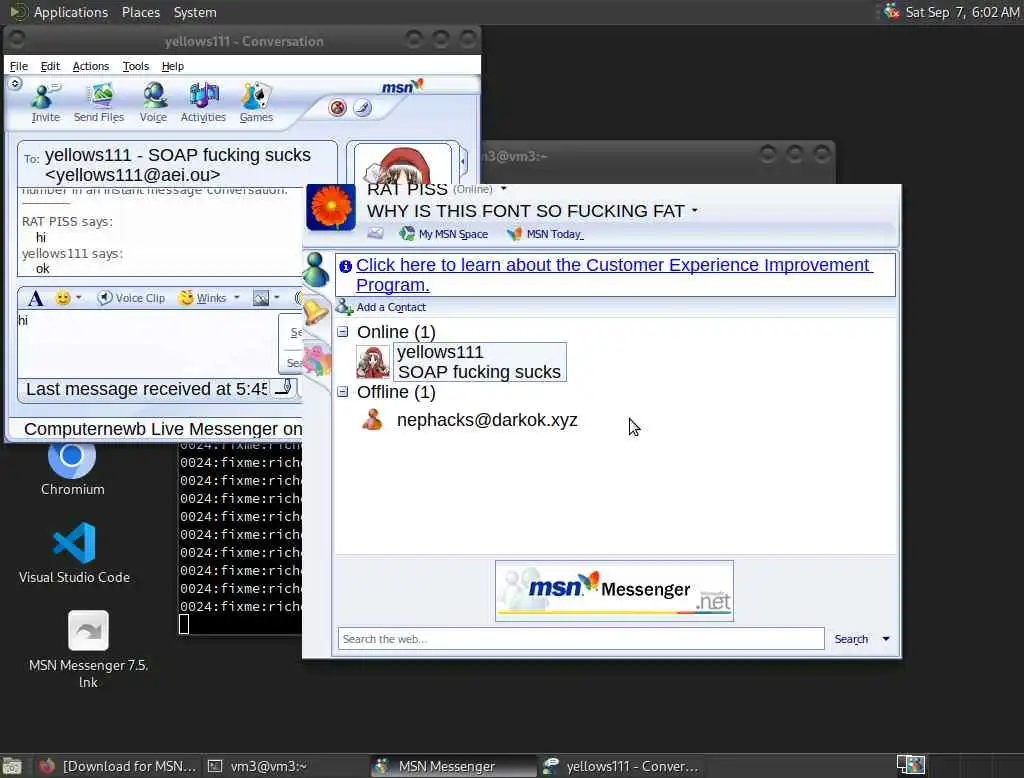Open the Places menu
This screenshot has width=1024, height=778.
click(x=140, y=12)
